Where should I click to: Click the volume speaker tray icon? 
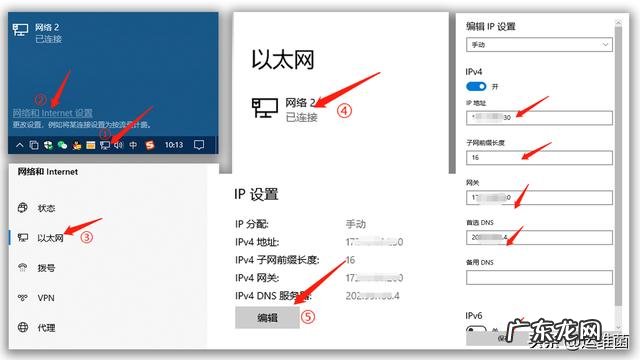pyautogui.click(x=119, y=145)
